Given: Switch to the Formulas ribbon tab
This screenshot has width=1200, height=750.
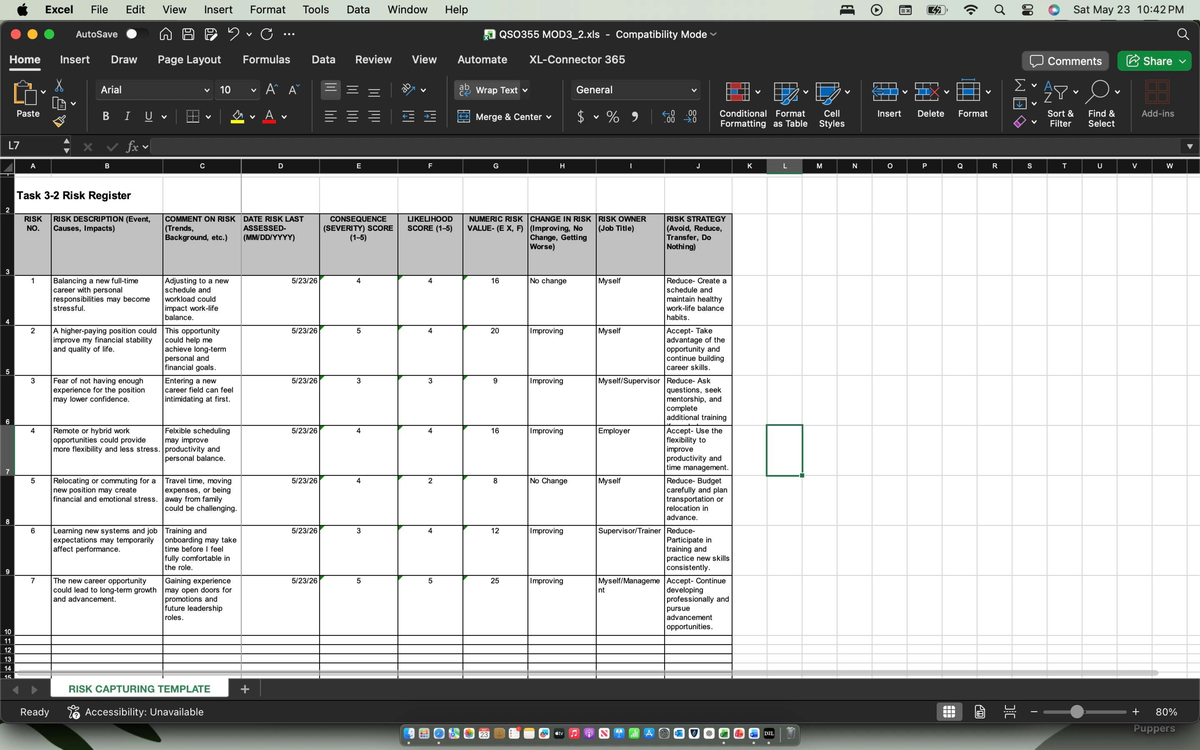Looking at the screenshot, I should click(x=267, y=60).
